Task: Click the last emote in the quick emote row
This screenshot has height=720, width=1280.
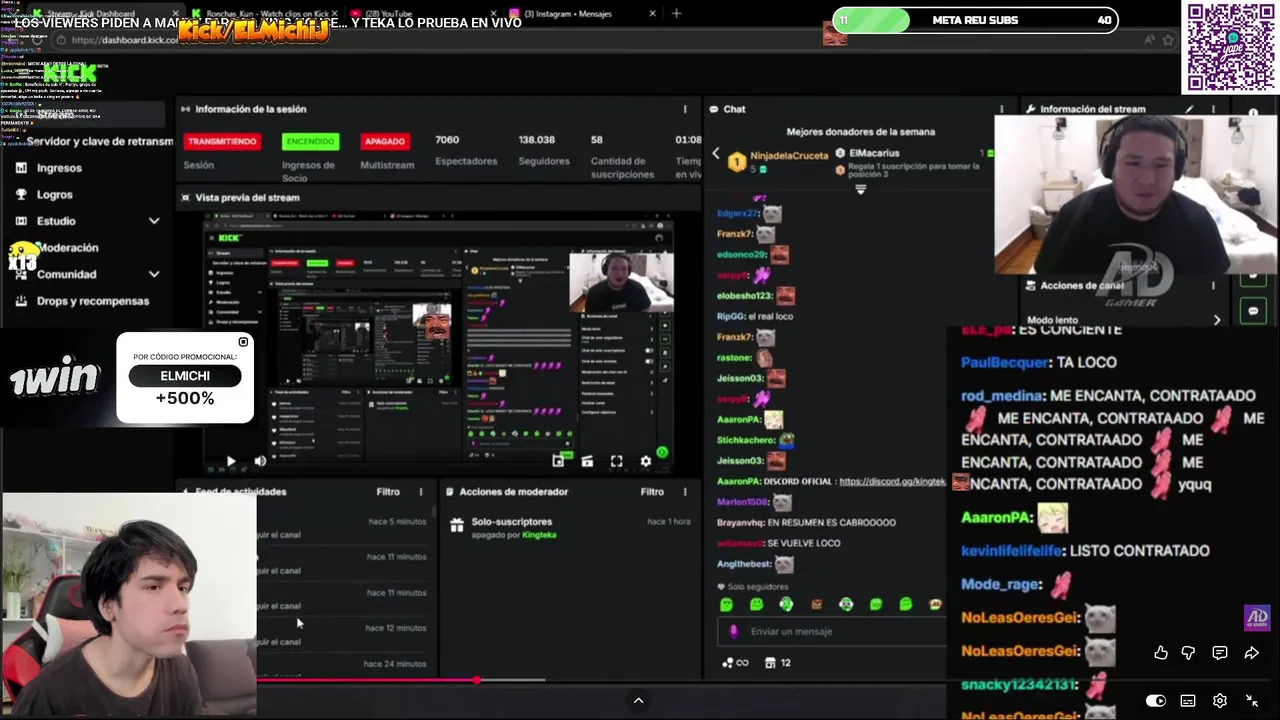Action: (x=935, y=604)
